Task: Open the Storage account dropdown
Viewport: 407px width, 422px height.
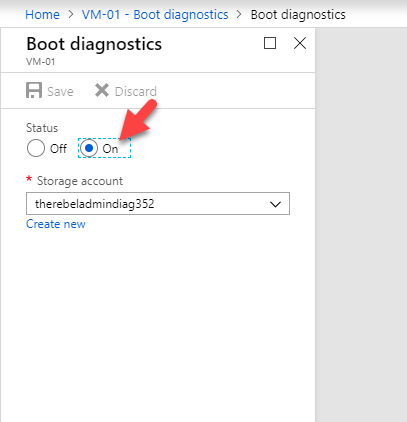Action: pyautogui.click(x=158, y=203)
